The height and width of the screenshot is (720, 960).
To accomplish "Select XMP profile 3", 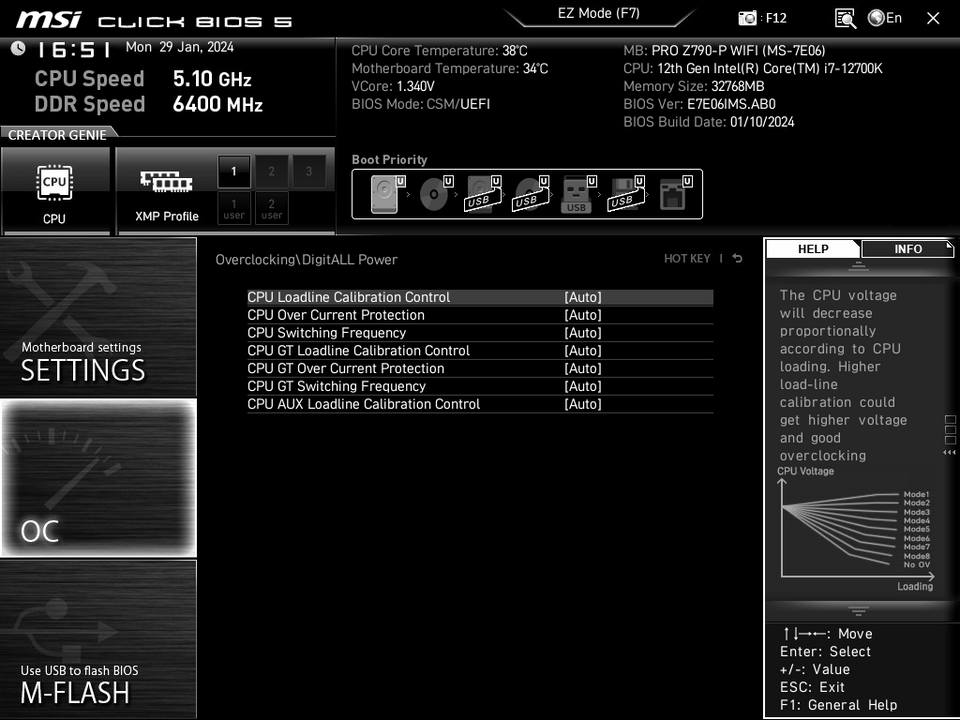I will [x=309, y=171].
